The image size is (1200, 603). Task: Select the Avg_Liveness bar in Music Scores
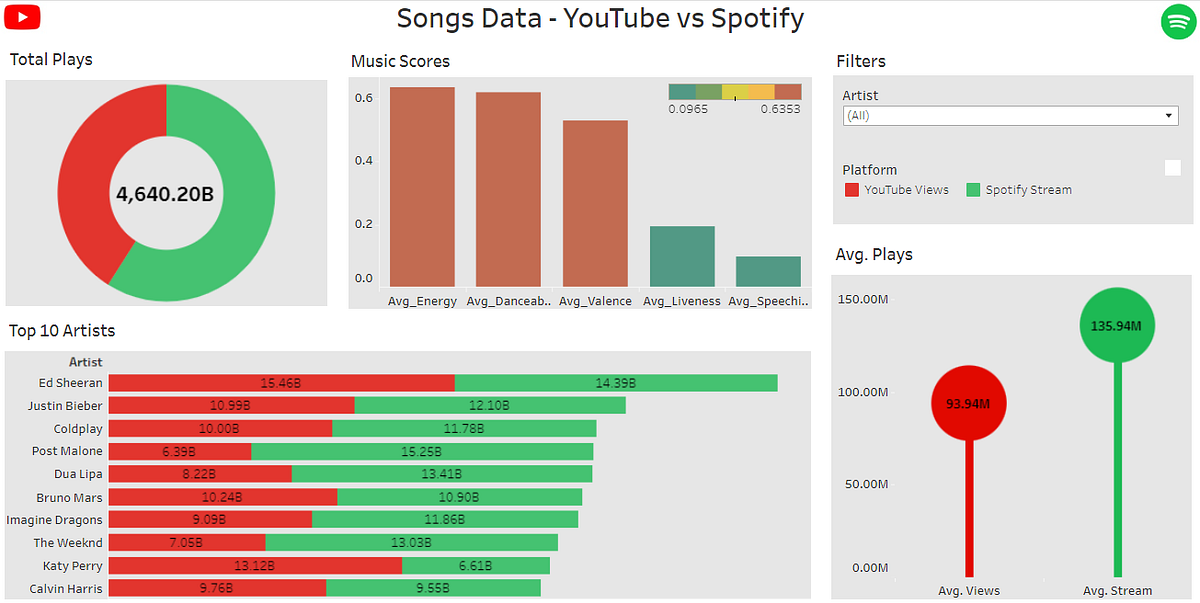(x=681, y=255)
